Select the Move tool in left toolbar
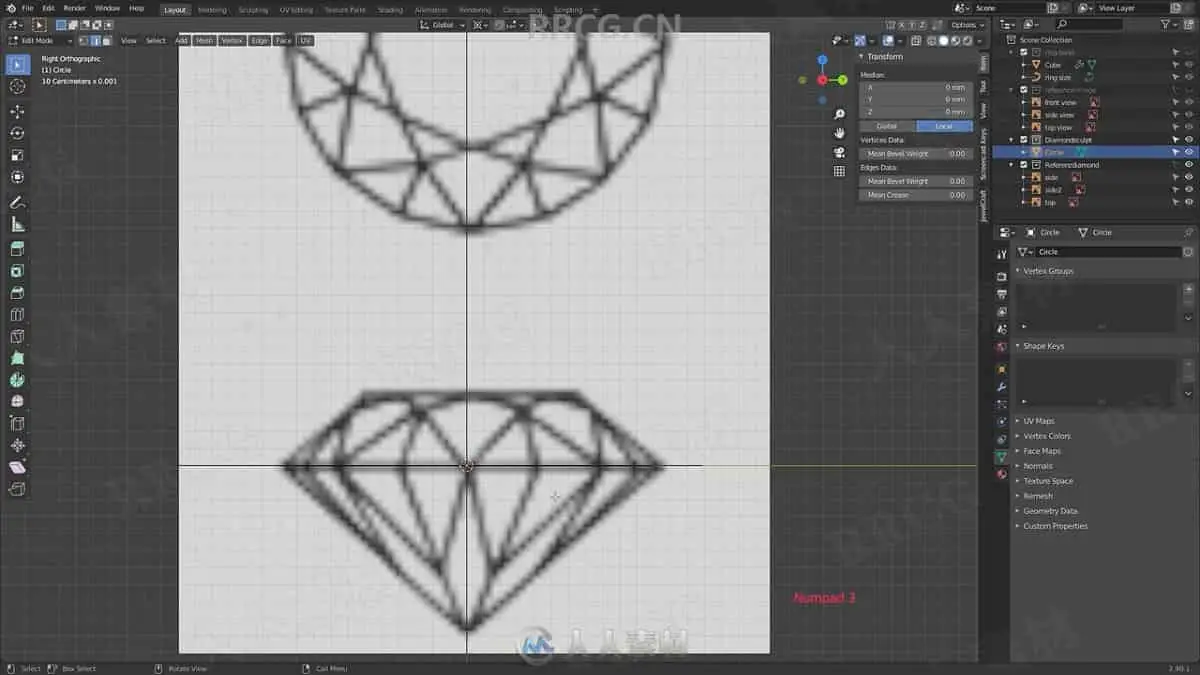This screenshot has width=1200, height=675. coord(17,111)
